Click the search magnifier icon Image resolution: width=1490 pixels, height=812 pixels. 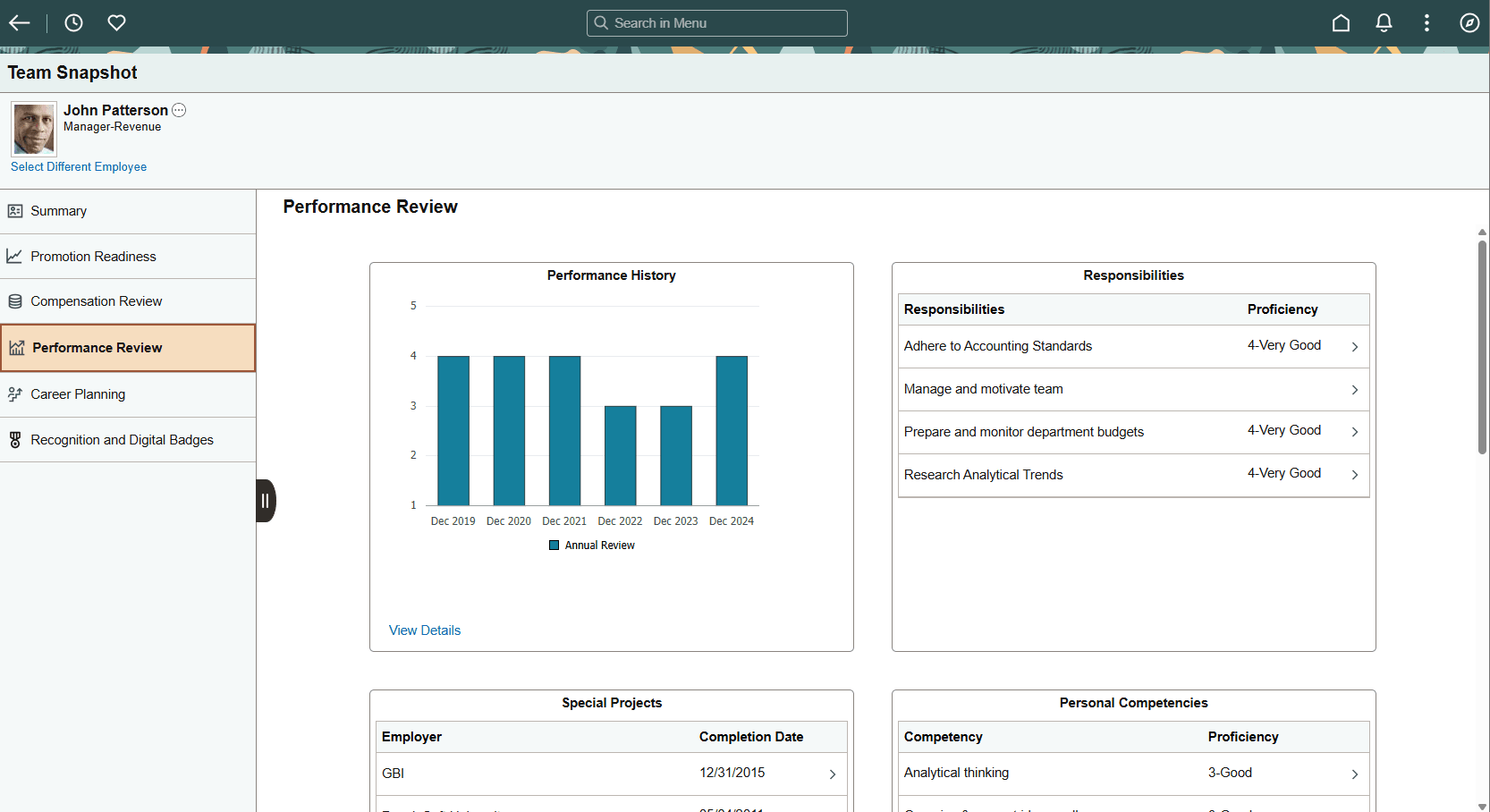601,23
